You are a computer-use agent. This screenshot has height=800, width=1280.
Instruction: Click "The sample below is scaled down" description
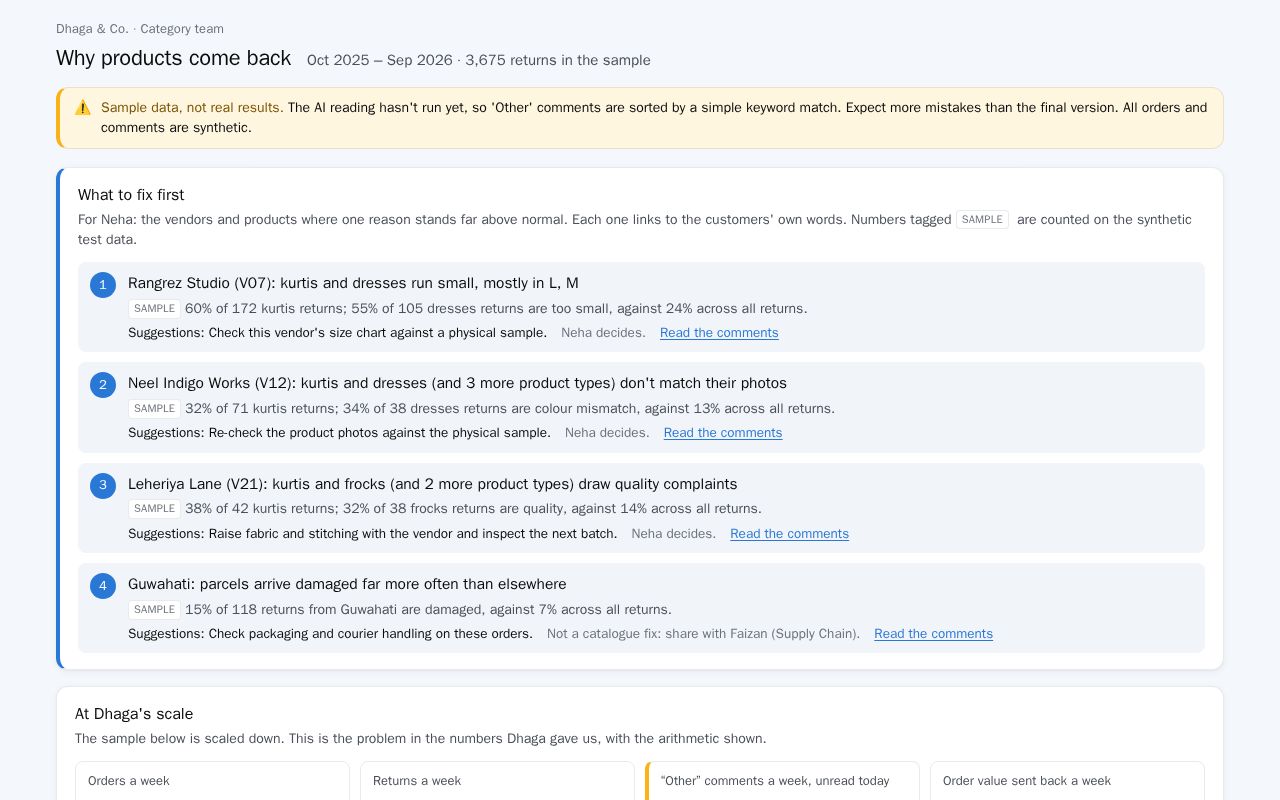(x=421, y=739)
